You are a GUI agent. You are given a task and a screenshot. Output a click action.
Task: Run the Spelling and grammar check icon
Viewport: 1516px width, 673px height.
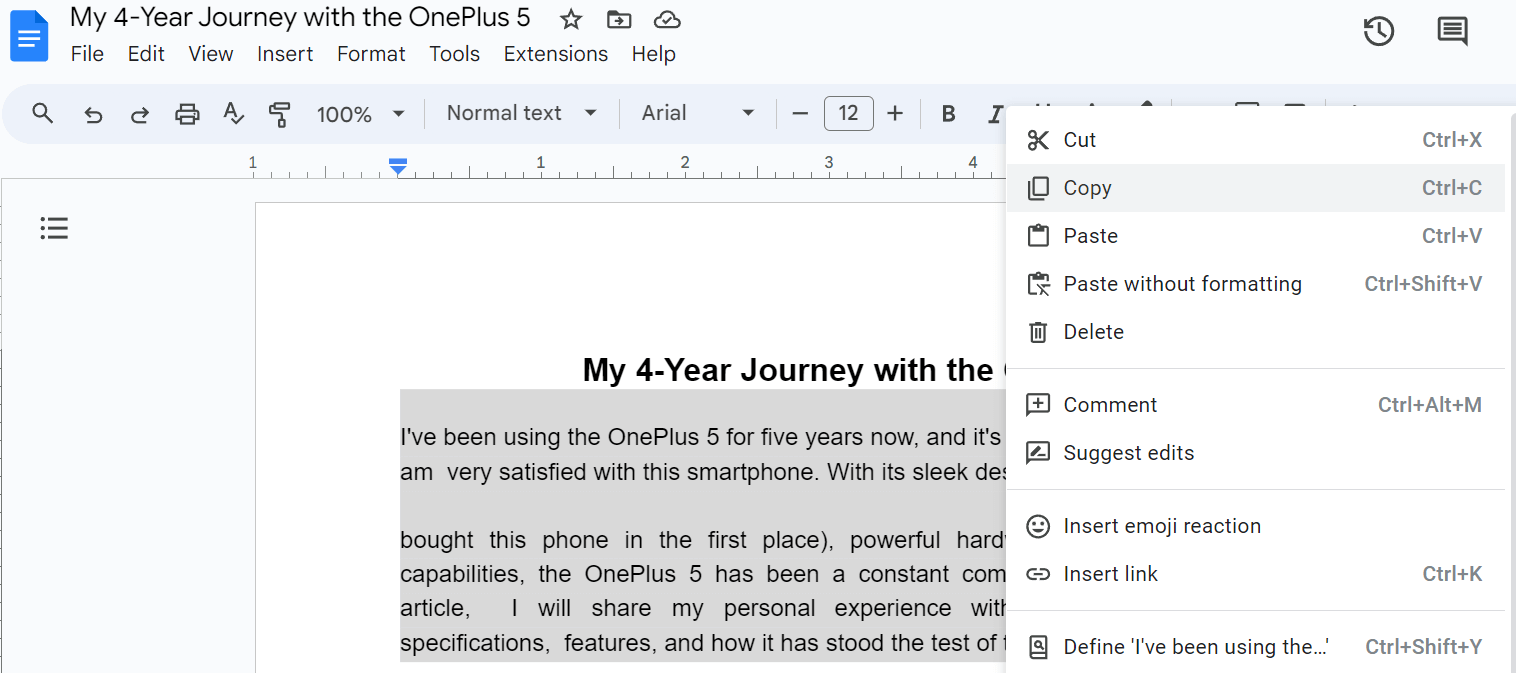(233, 113)
